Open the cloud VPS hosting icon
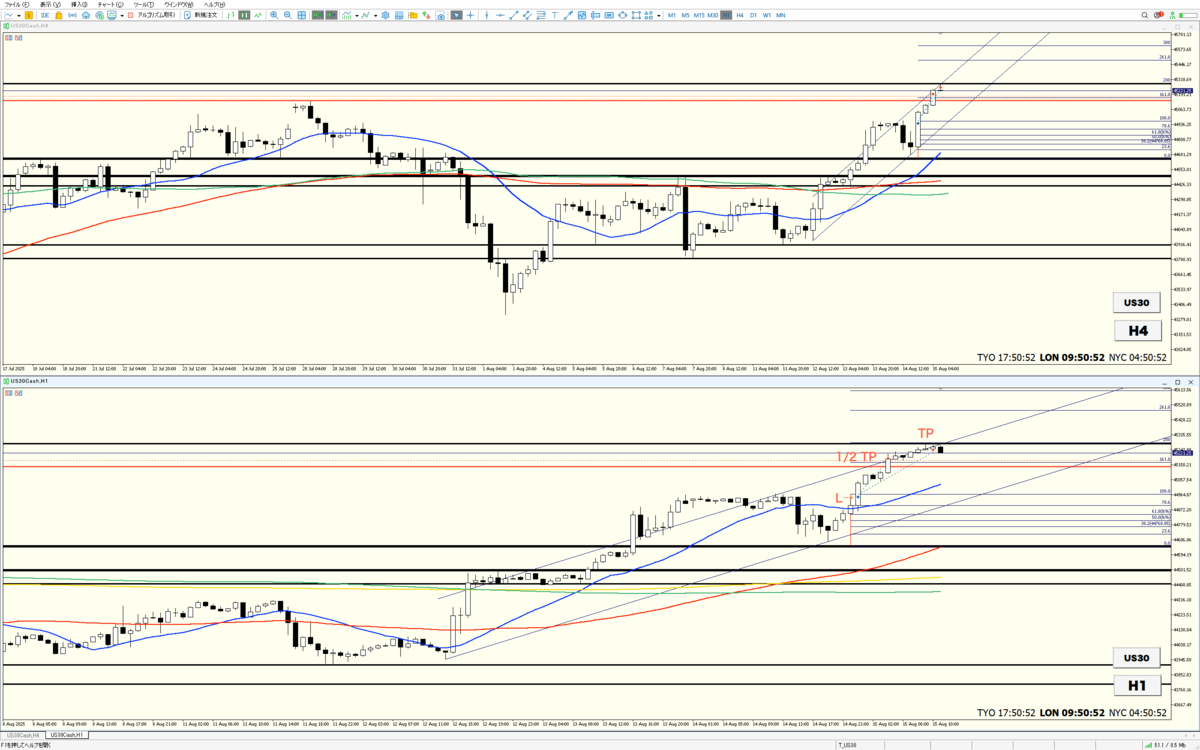1200x750 pixels. tap(87, 15)
